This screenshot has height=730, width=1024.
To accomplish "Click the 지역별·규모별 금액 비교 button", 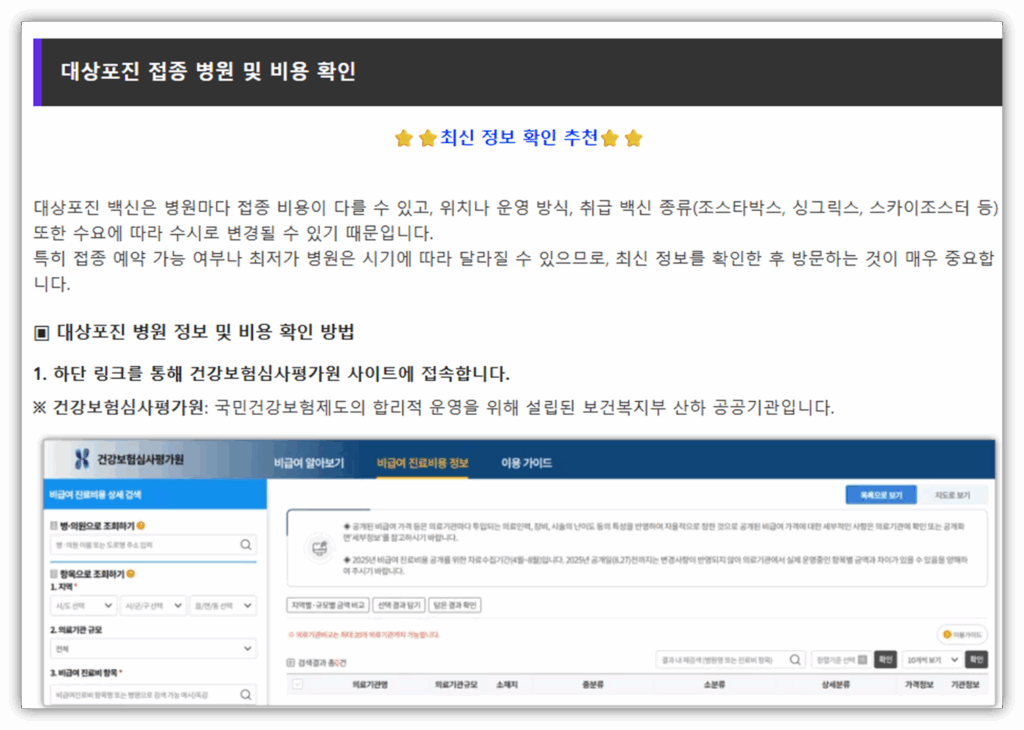I will pos(328,605).
